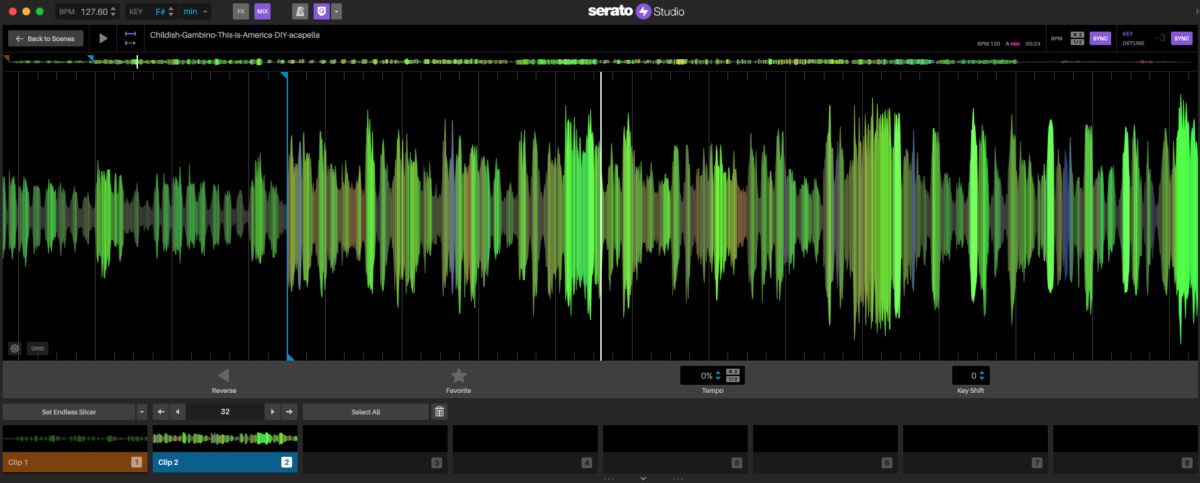Change project key F# stepper
This screenshot has width=1200, height=483.
(x=171, y=11)
